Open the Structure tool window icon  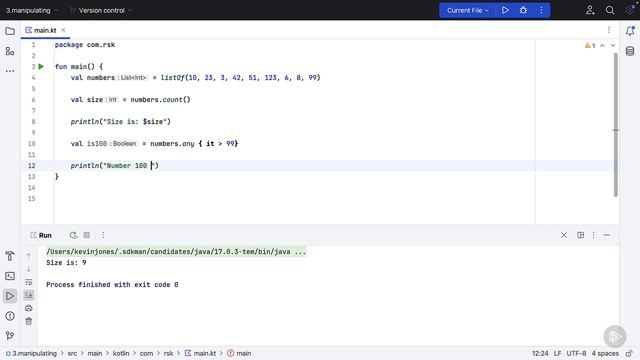pyautogui.click(x=10, y=51)
